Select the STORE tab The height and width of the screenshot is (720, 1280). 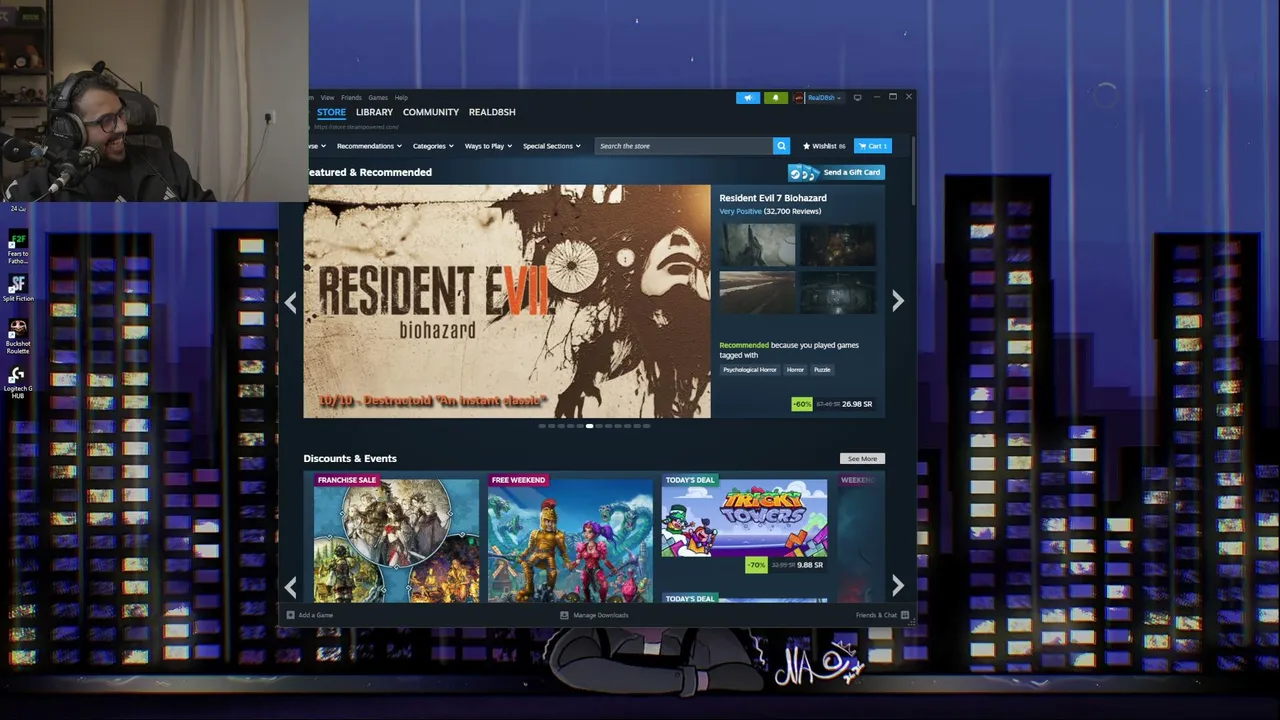331,112
